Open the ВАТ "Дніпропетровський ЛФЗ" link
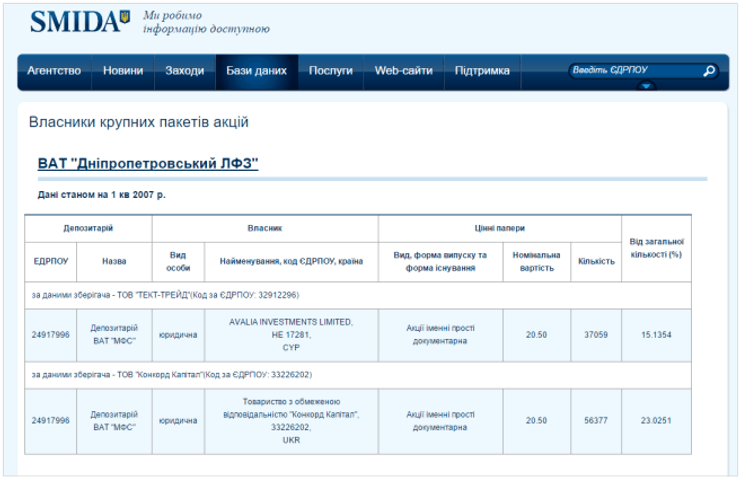740x478 pixels. pos(148,163)
